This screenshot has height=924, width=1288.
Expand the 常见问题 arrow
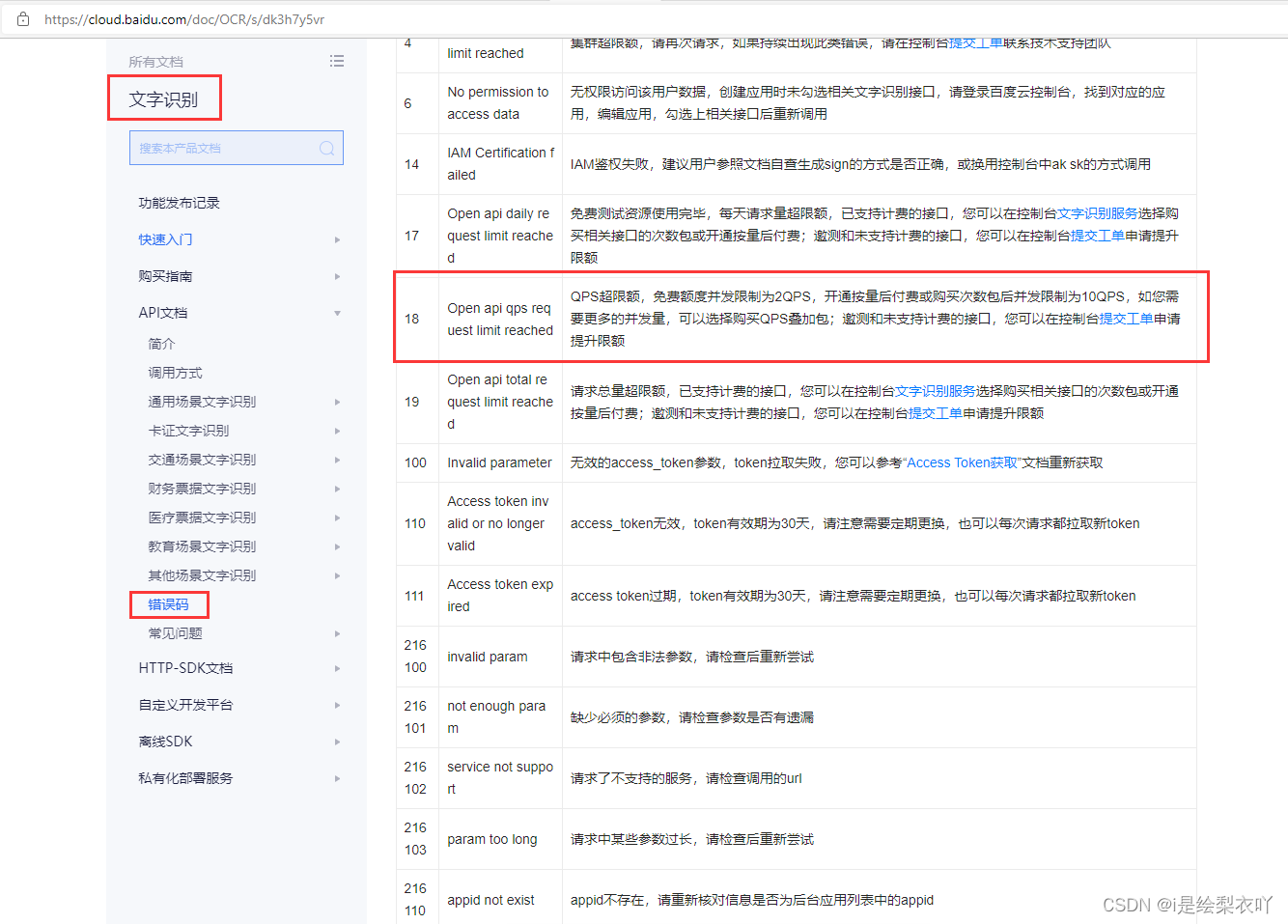coord(337,633)
